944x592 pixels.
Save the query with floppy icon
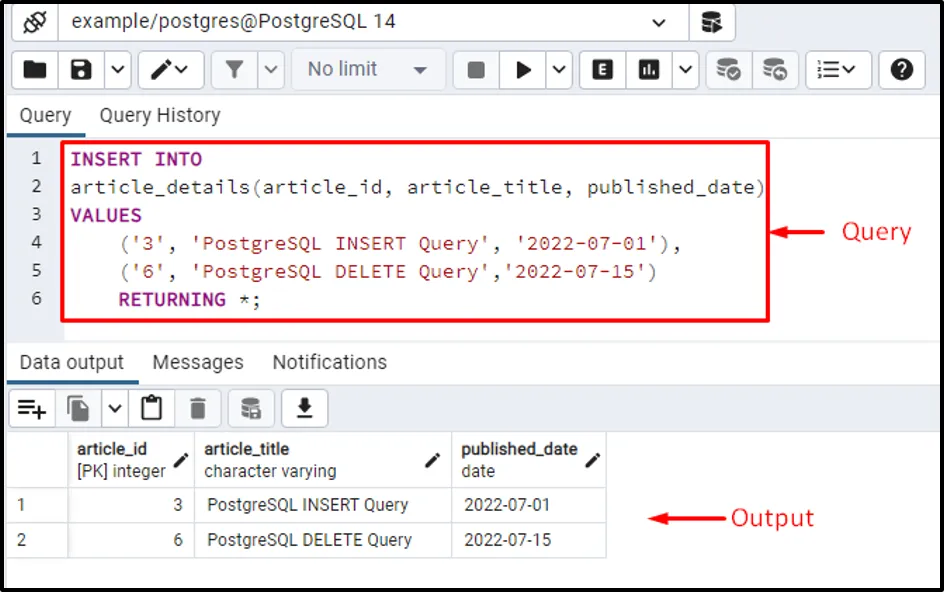tap(81, 70)
